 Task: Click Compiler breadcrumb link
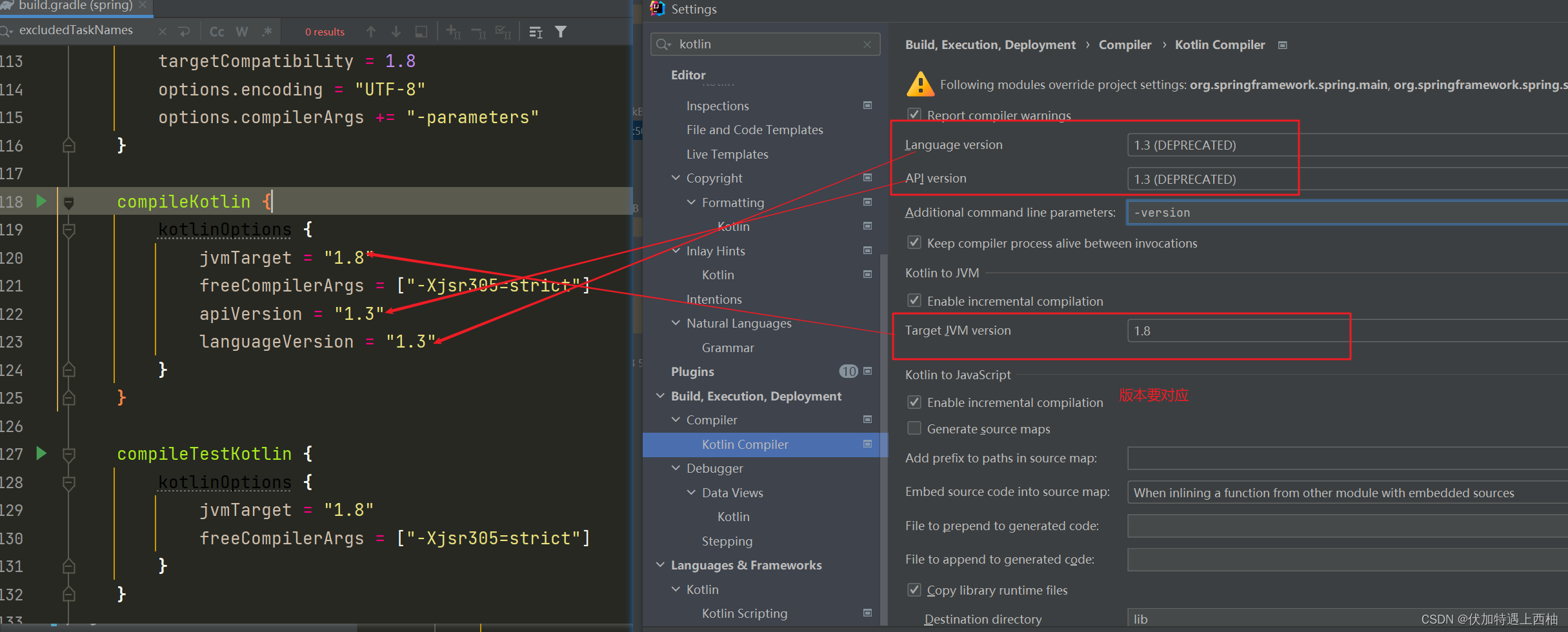(1125, 45)
